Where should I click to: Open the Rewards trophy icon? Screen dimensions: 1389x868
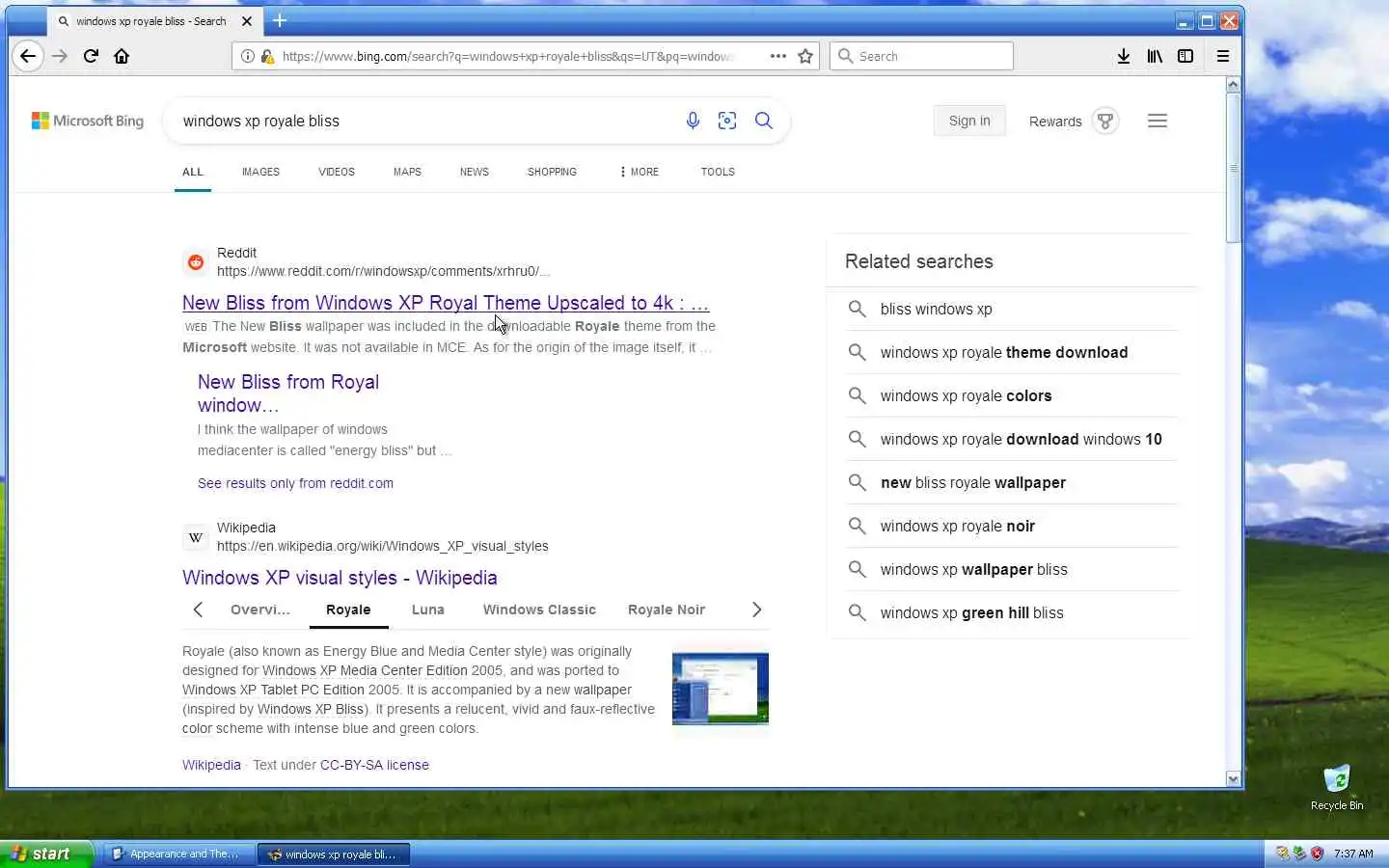[1105, 121]
